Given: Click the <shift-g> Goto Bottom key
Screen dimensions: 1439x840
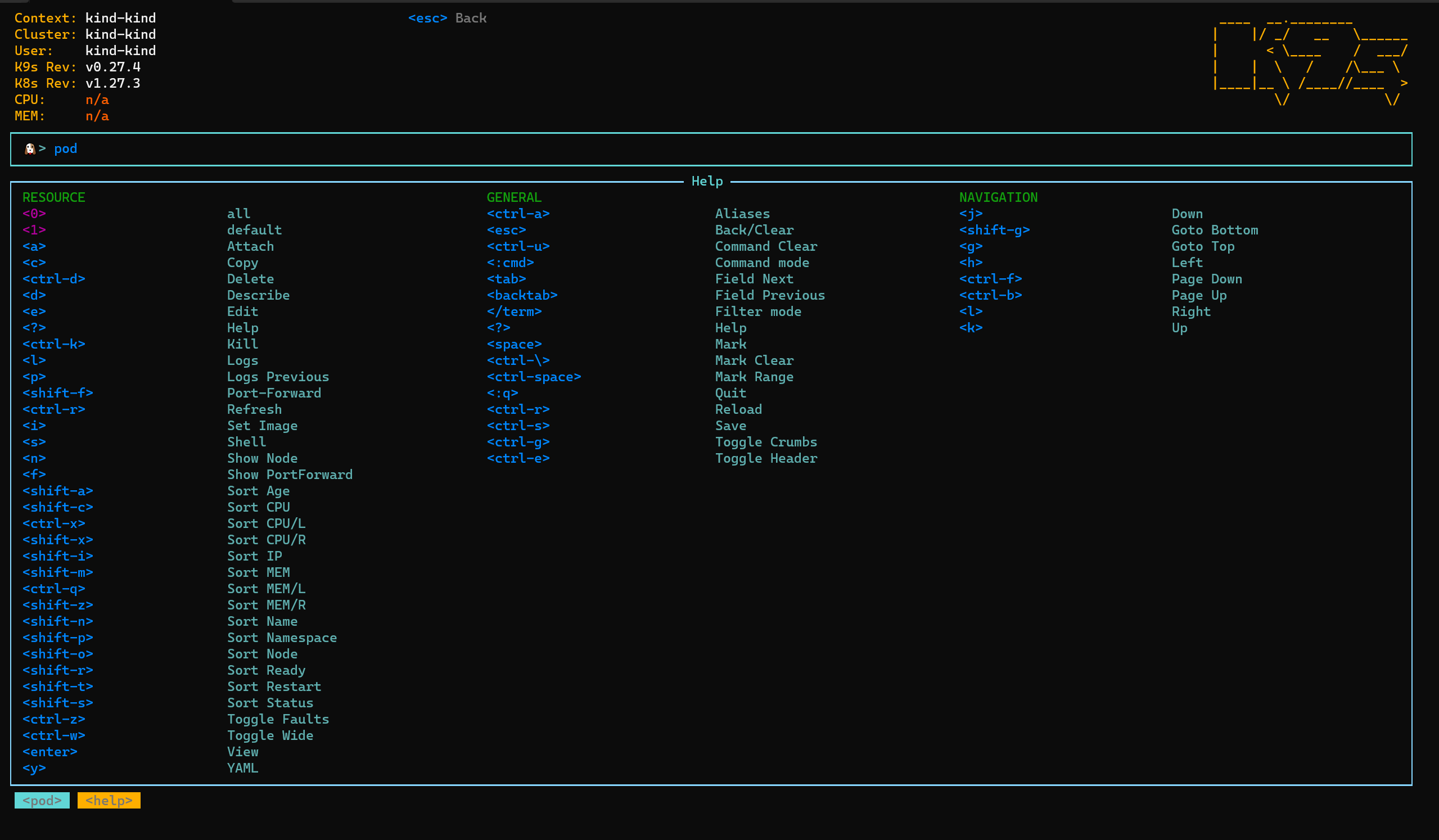Looking at the screenshot, I should point(994,230).
